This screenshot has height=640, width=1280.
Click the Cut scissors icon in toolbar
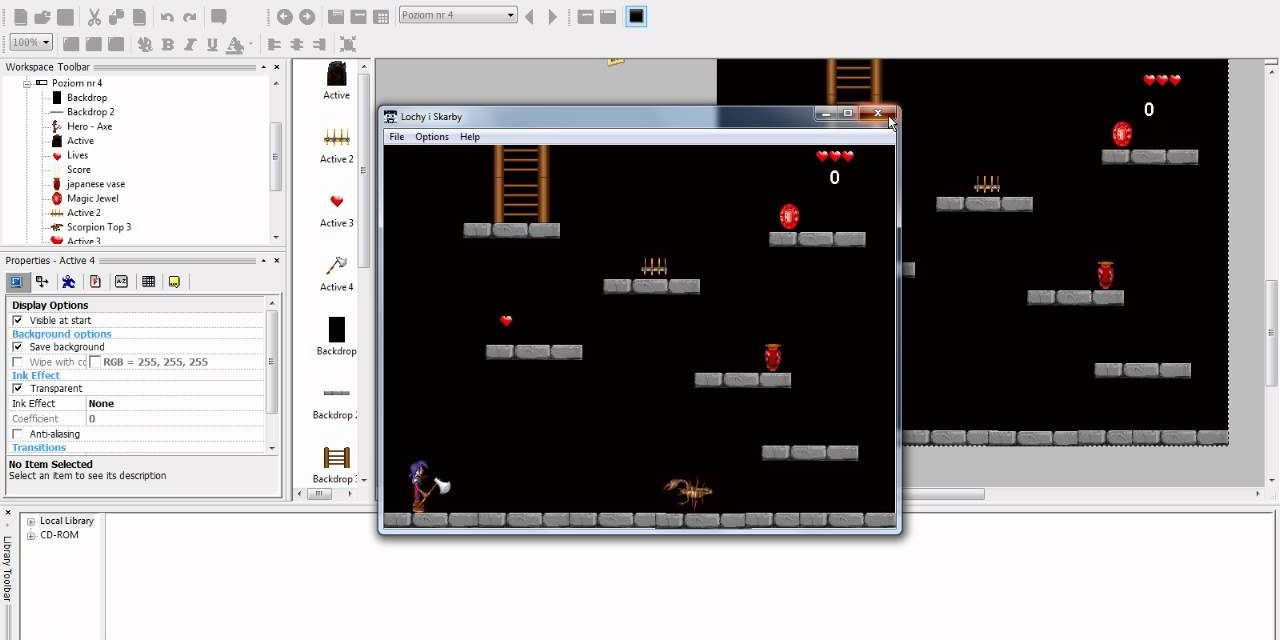(x=94, y=17)
